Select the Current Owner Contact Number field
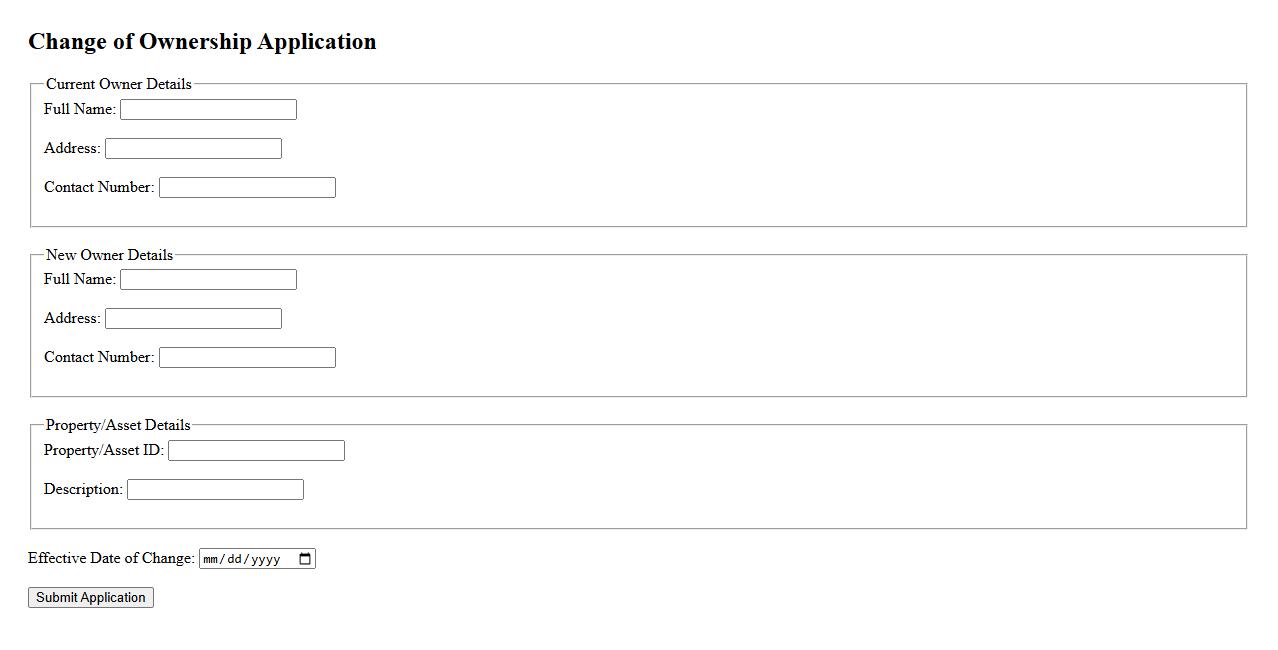The height and width of the screenshot is (650, 1278). (x=247, y=188)
